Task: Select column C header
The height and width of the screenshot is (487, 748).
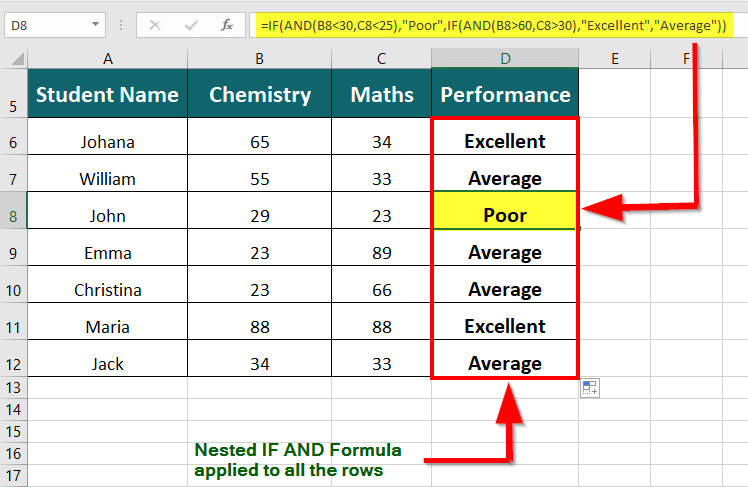Action: point(381,59)
